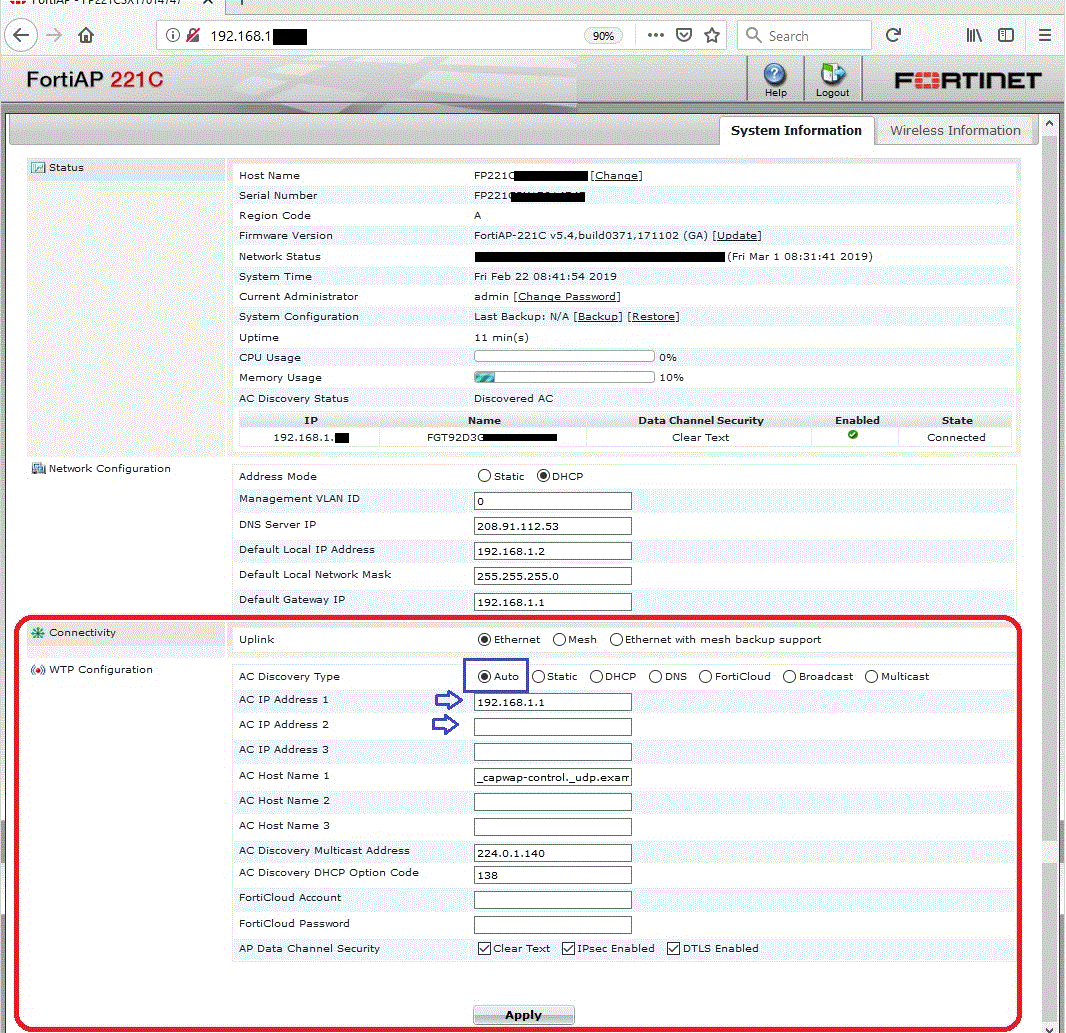The height and width of the screenshot is (1033, 1066).
Task: Click the Default Local Network Mask field
Action: pyautogui.click(x=553, y=576)
